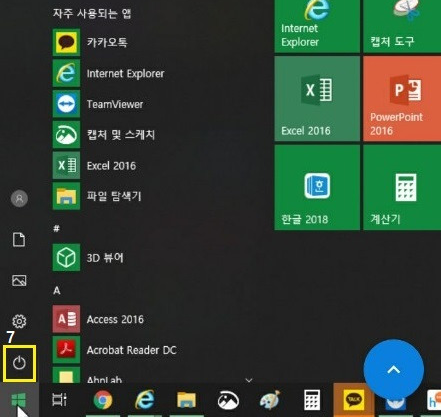Click the blue scroll-up round button
This screenshot has width=441, height=417.
394,370
